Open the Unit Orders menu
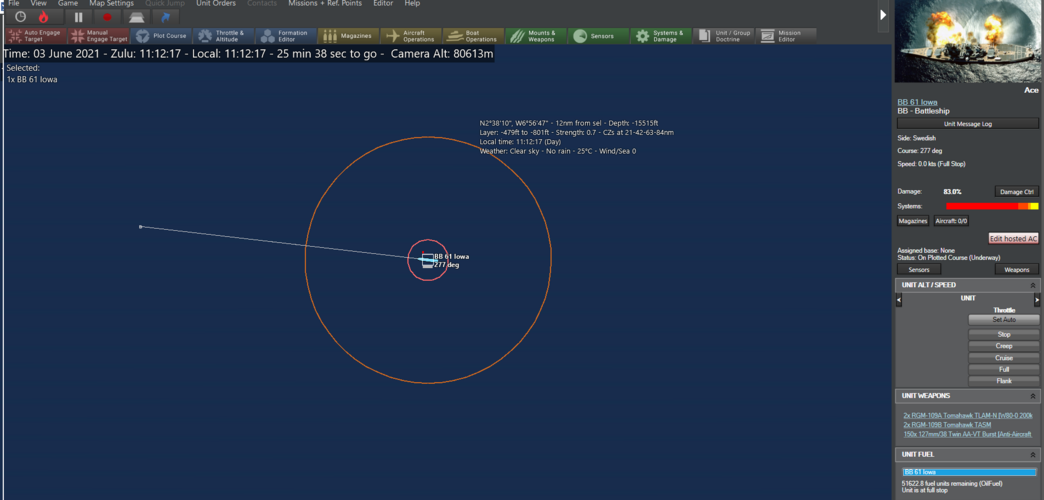Image resolution: width=1044 pixels, height=500 pixels. coord(216,3)
